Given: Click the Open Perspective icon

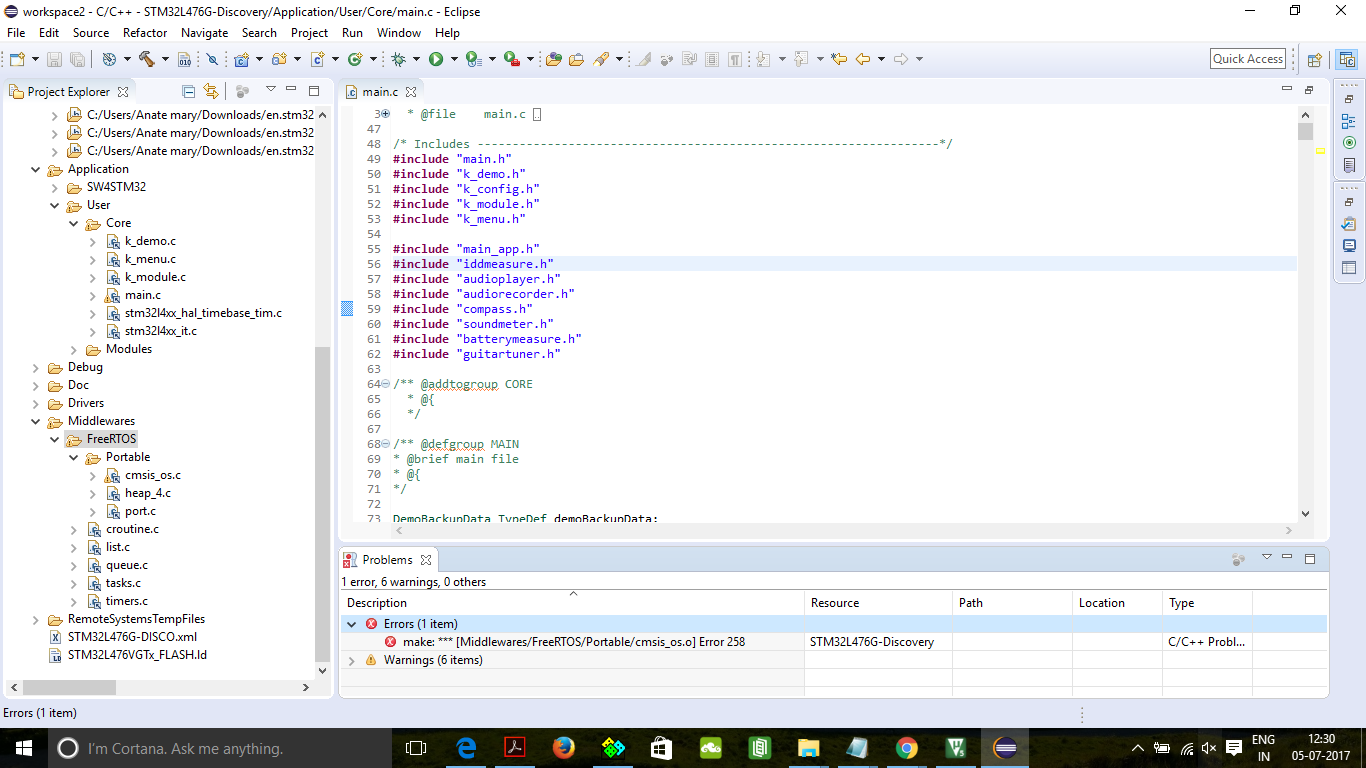Looking at the screenshot, I should click(1315, 59).
